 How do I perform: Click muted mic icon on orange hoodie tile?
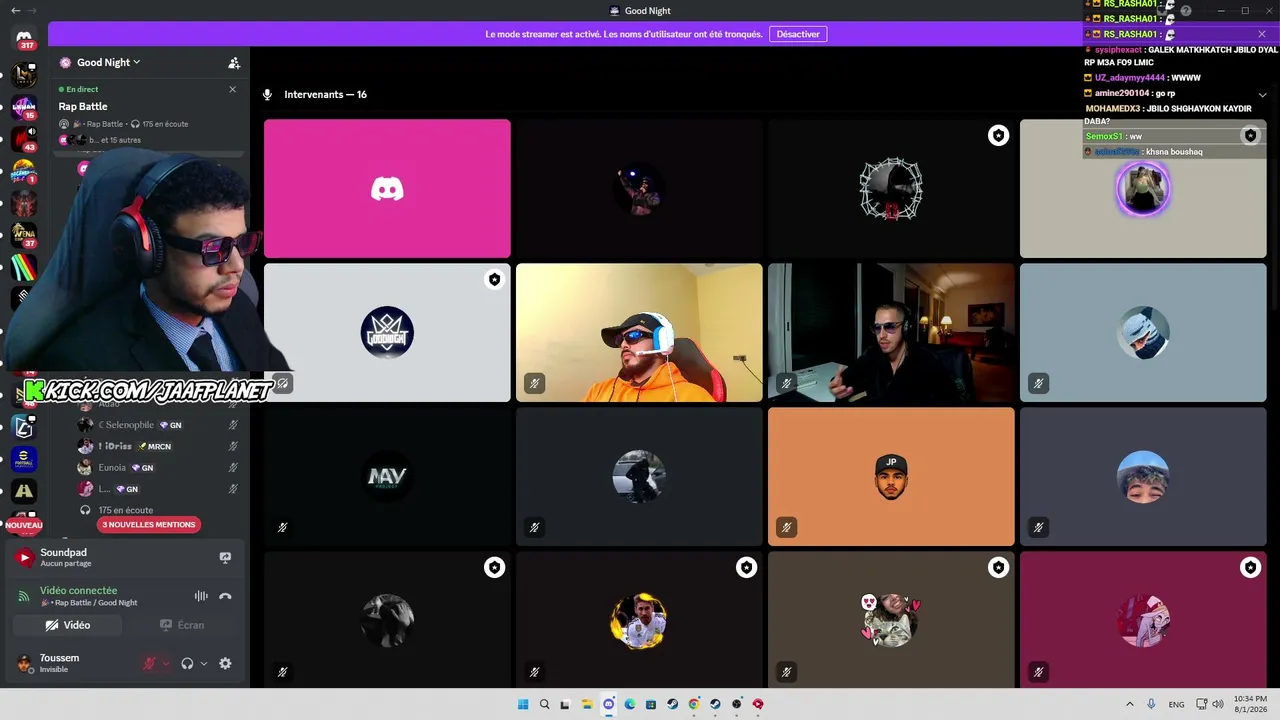coord(535,383)
